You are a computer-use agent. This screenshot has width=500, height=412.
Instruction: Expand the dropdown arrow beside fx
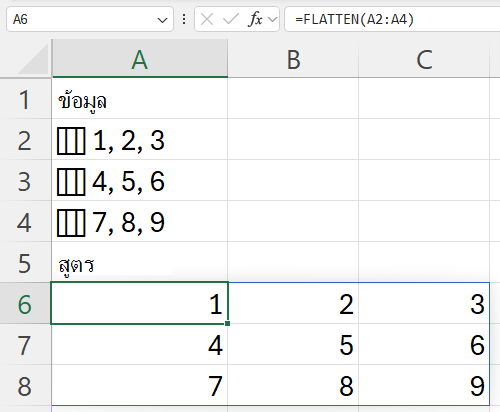point(272,20)
